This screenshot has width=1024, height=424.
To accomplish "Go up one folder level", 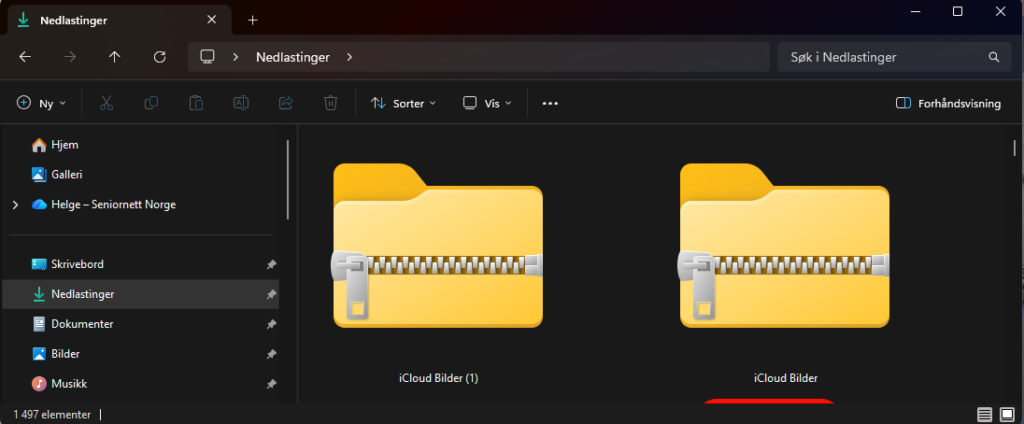I will 114,57.
